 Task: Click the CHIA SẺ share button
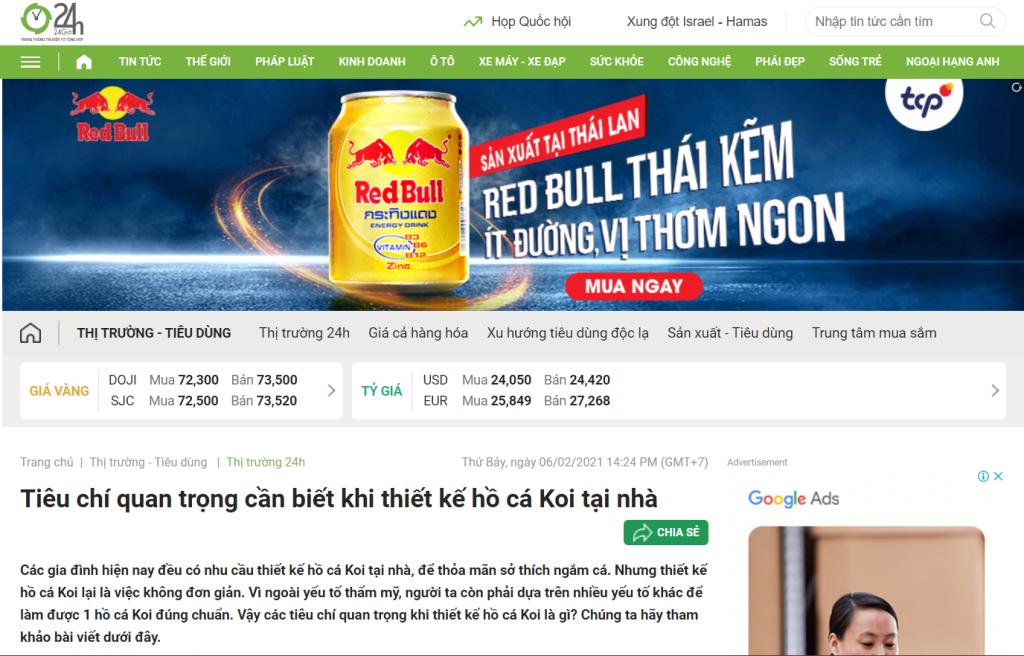[666, 532]
